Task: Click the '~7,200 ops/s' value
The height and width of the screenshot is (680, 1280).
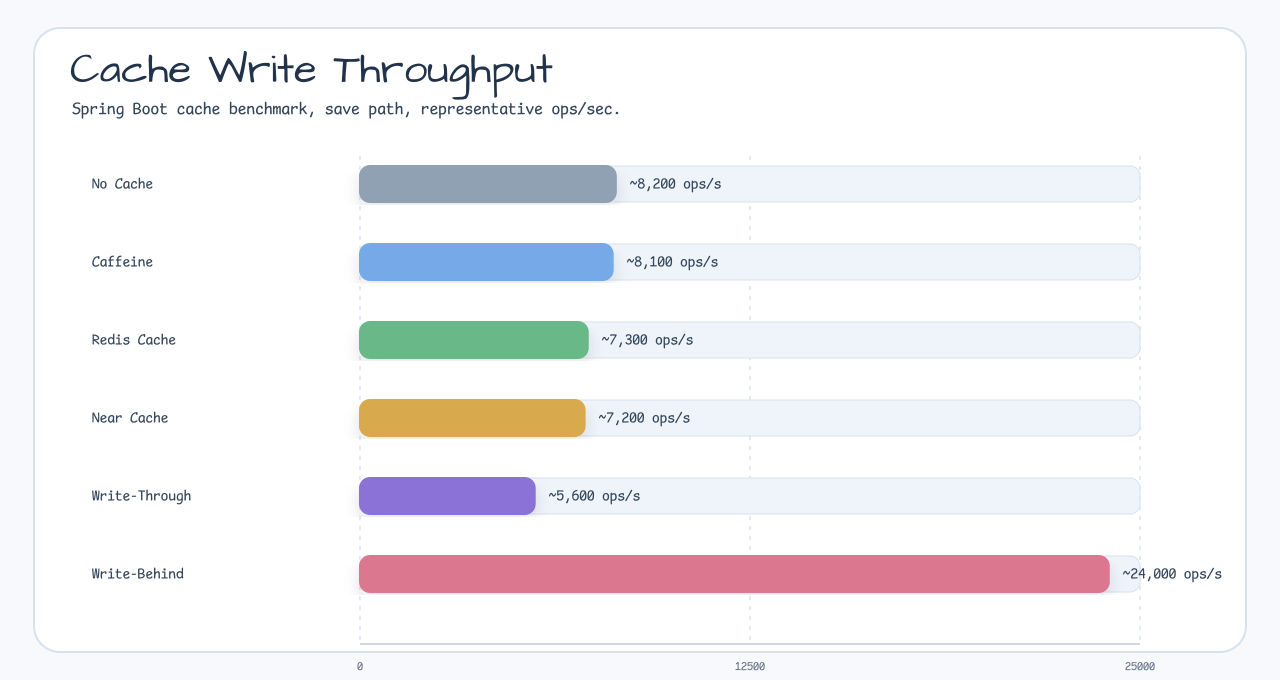Action: pos(644,418)
